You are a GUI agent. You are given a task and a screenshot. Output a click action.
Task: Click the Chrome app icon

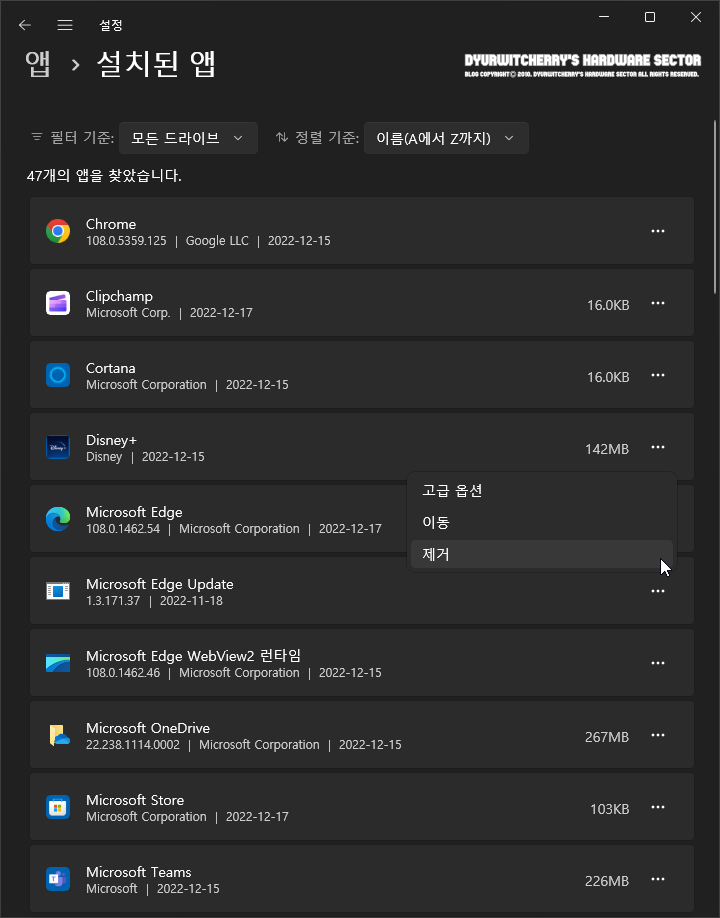click(x=58, y=231)
